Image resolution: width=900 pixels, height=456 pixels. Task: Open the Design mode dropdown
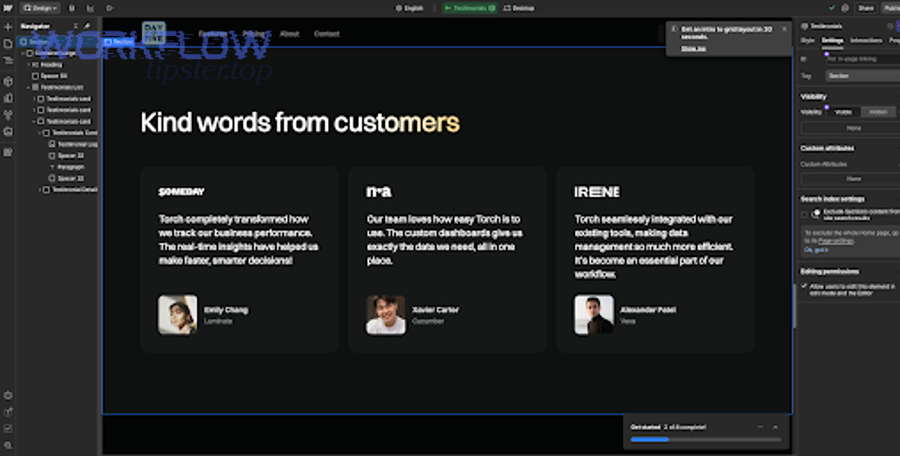pos(41,7)
